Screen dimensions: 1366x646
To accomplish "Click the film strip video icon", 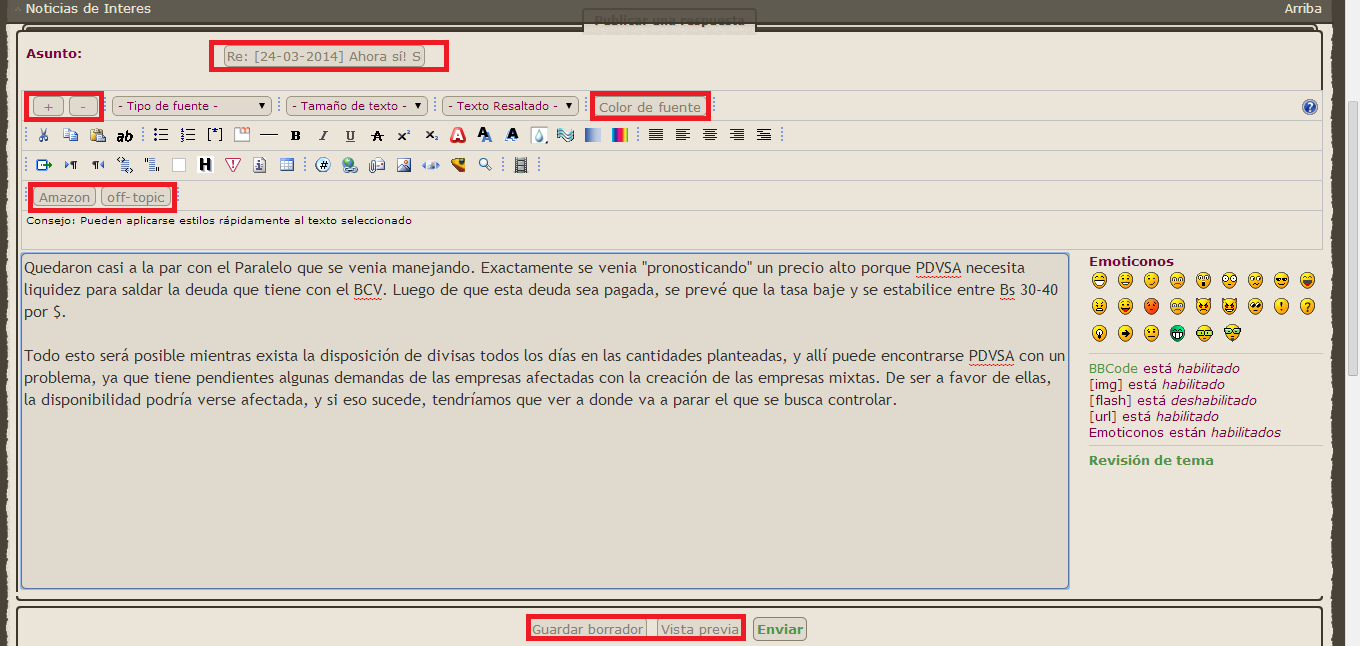I will (x=520, y=165).
